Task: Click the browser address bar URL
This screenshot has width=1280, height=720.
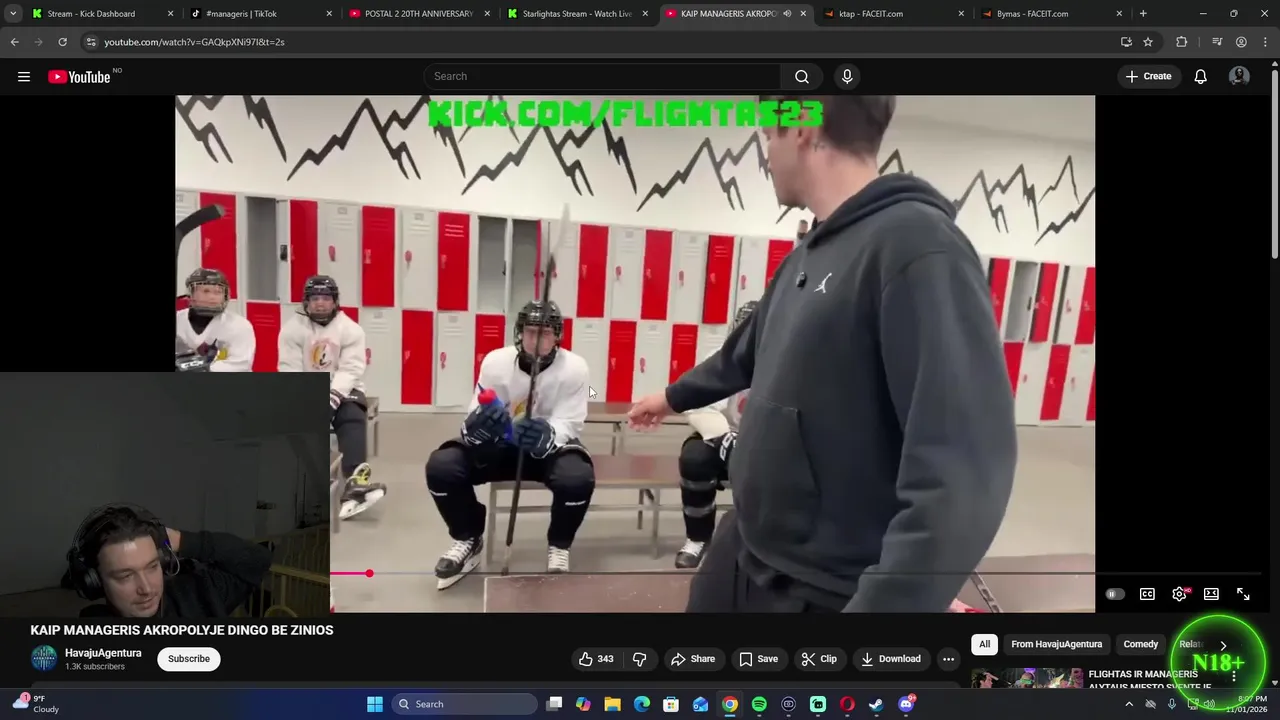Action: (x=194, y=42)
